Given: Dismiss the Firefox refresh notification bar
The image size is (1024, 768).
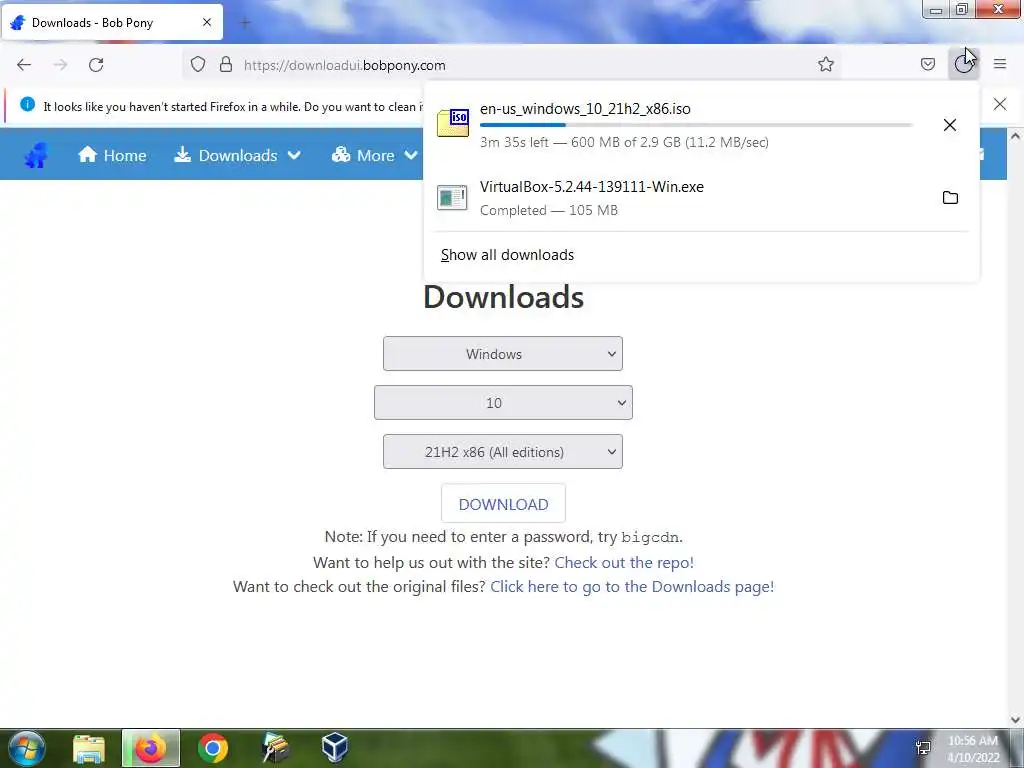Looking at the screenshot, I should click(x=1000, y=104).
